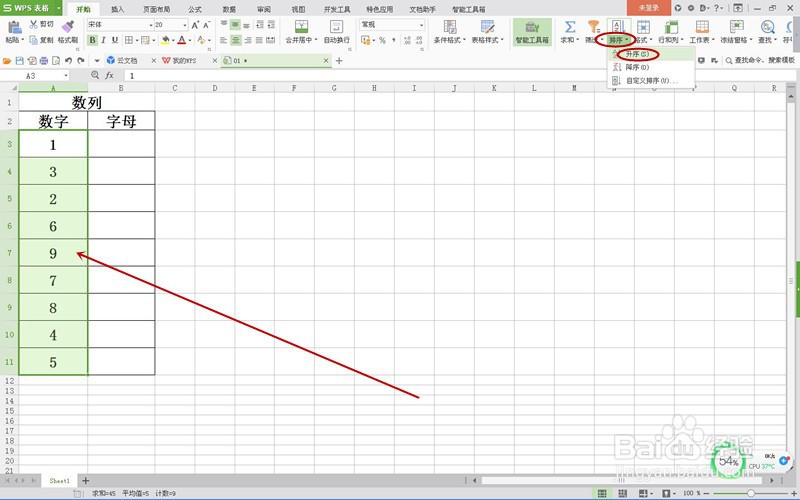The width and height of the screenshot is (800, 500).
Task: Switch to normal view in status bar
Action: [602, 493]
